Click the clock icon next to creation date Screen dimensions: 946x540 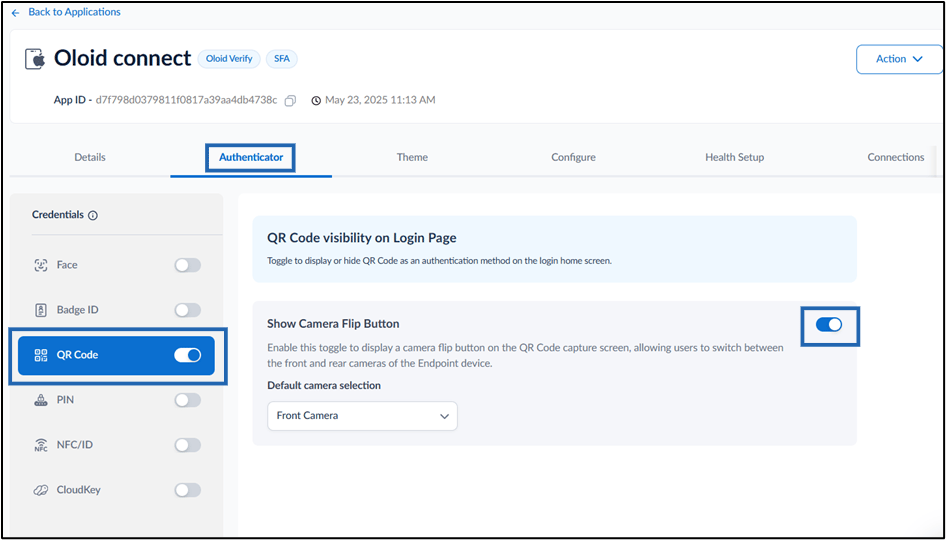(316, 101)
